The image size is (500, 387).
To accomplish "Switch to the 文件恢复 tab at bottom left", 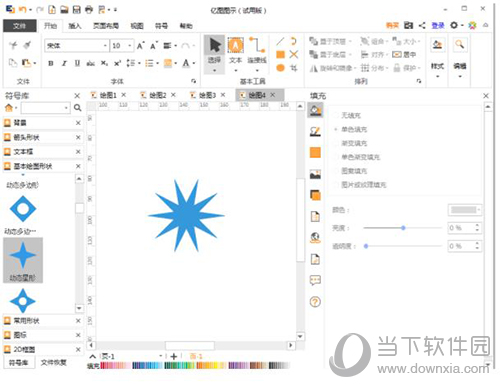I will pyautogui.click(x=53, y=362).
